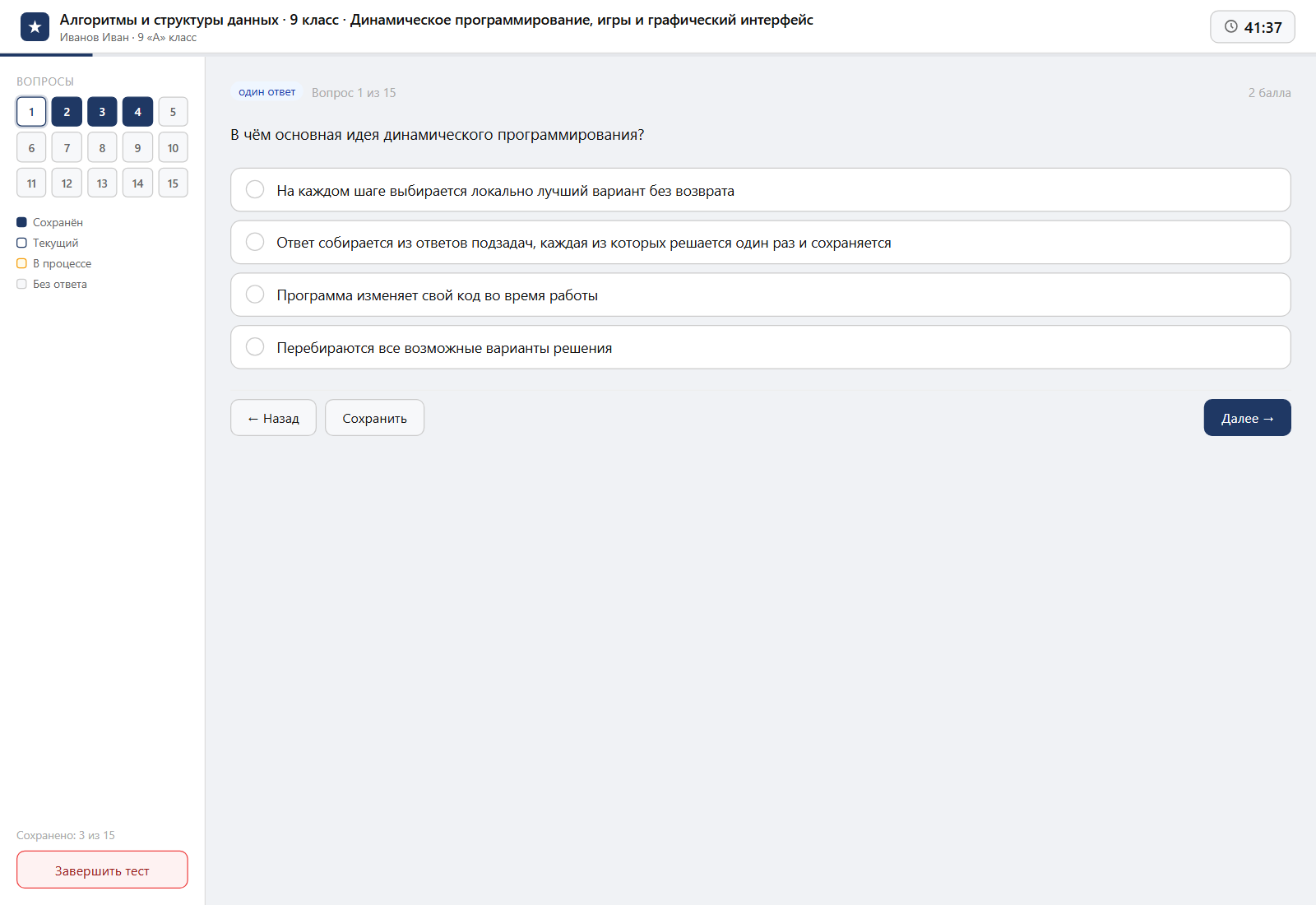The height and width of the screenshot is (905, 1316).
Task: Click the 'Вопрос 1 из 15' label
Action: pos(354,93)
